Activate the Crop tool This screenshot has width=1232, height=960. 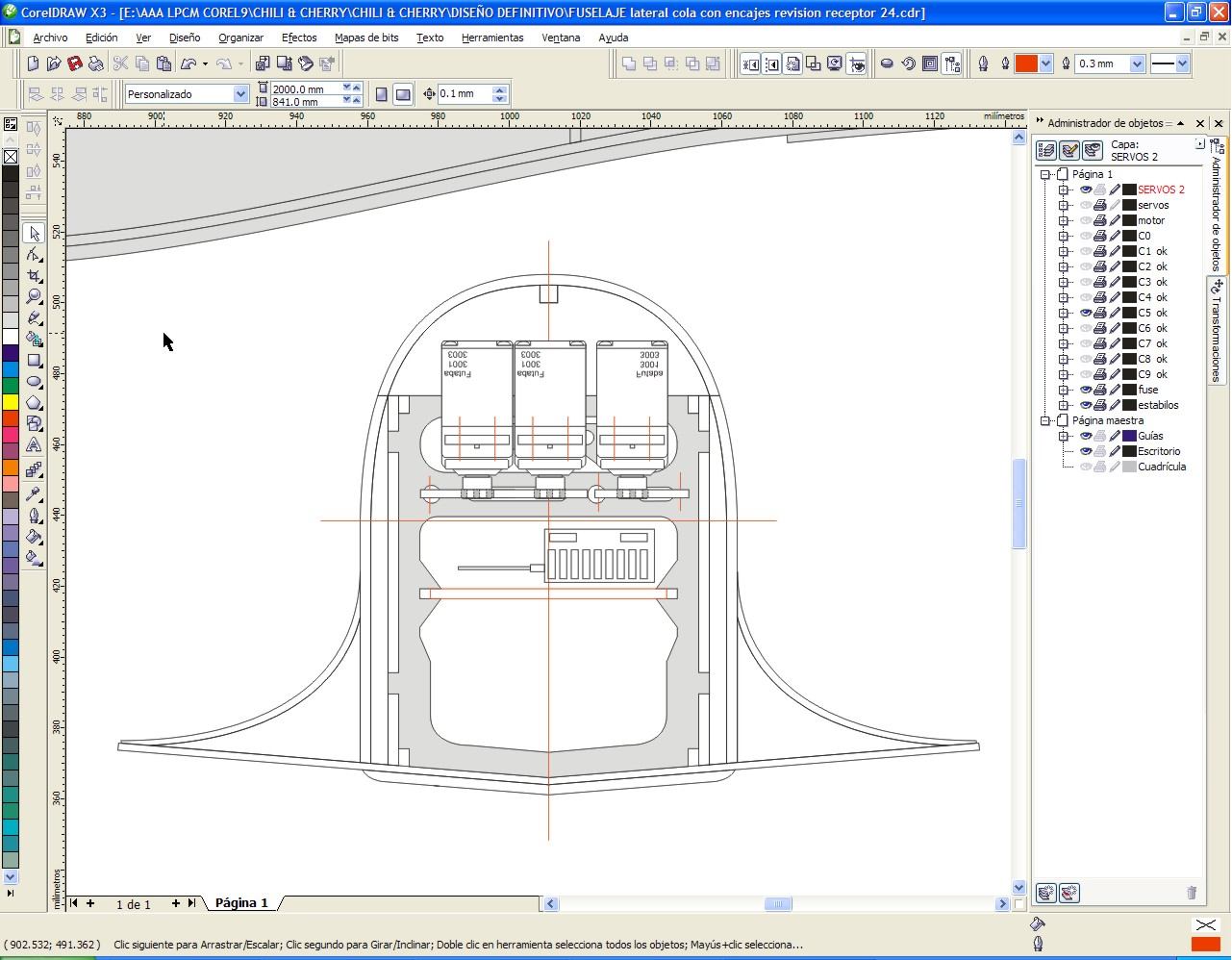tap(35, 276)
